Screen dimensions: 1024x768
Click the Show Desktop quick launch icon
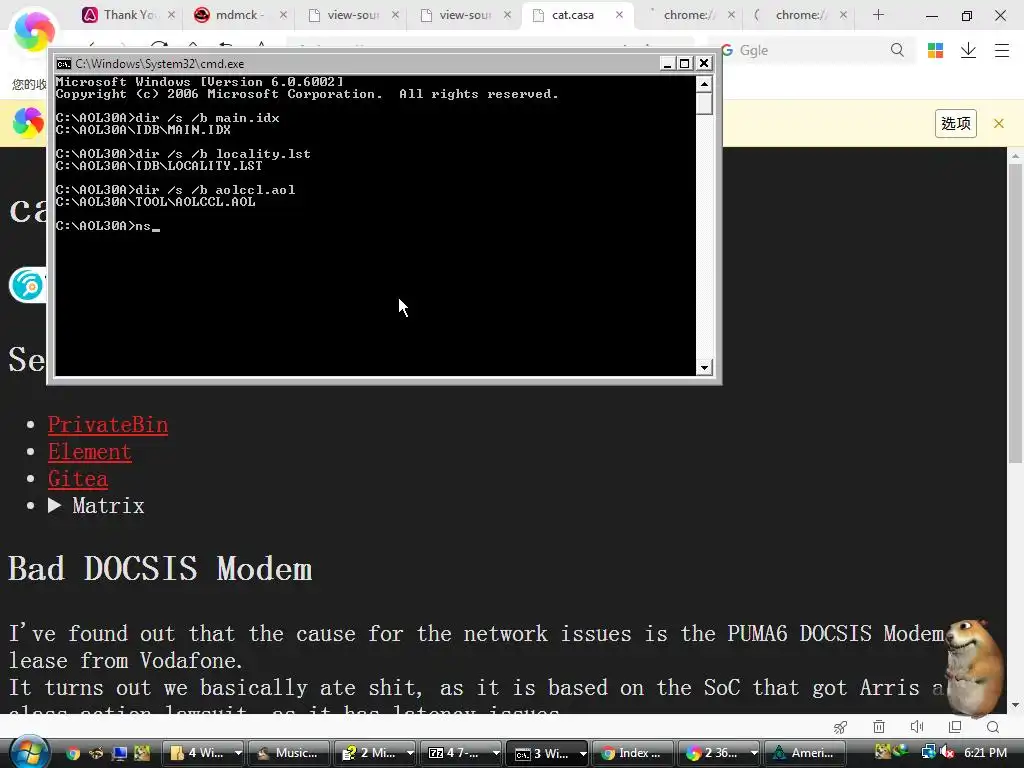120,754
